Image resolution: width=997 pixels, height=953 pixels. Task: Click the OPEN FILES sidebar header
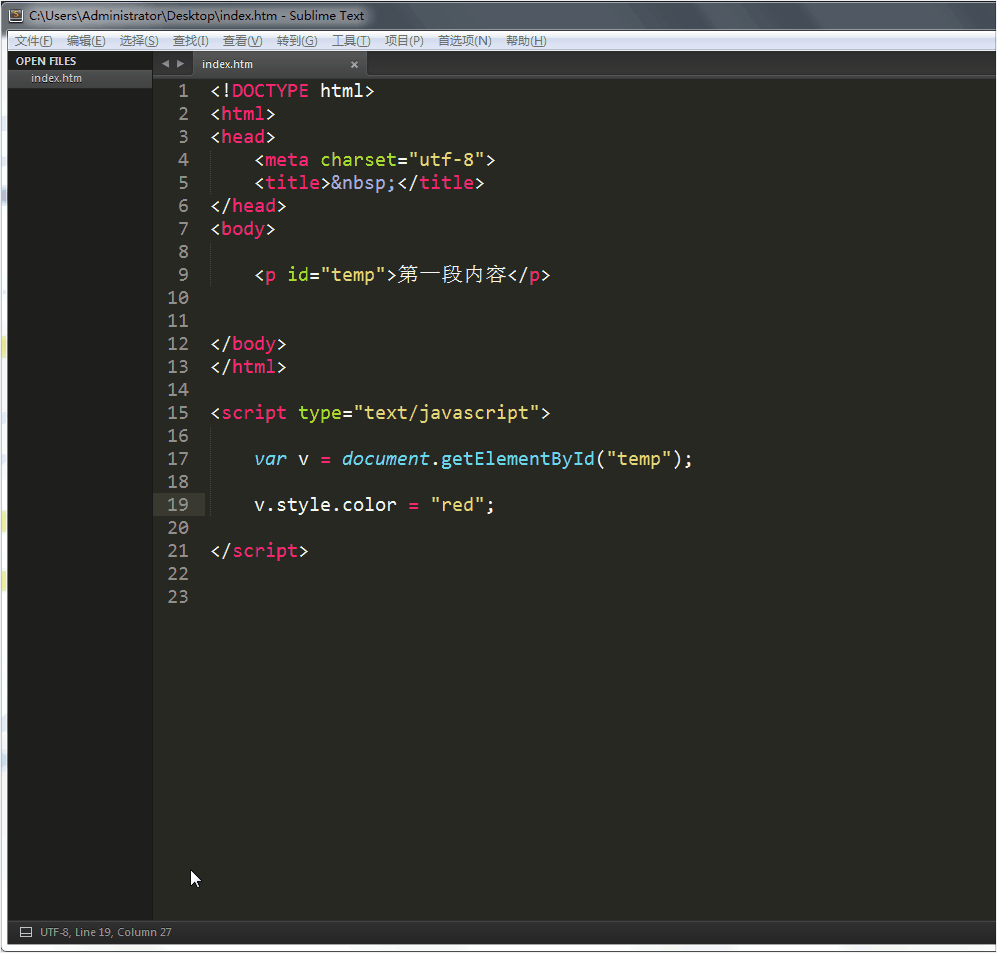[46, 61]
